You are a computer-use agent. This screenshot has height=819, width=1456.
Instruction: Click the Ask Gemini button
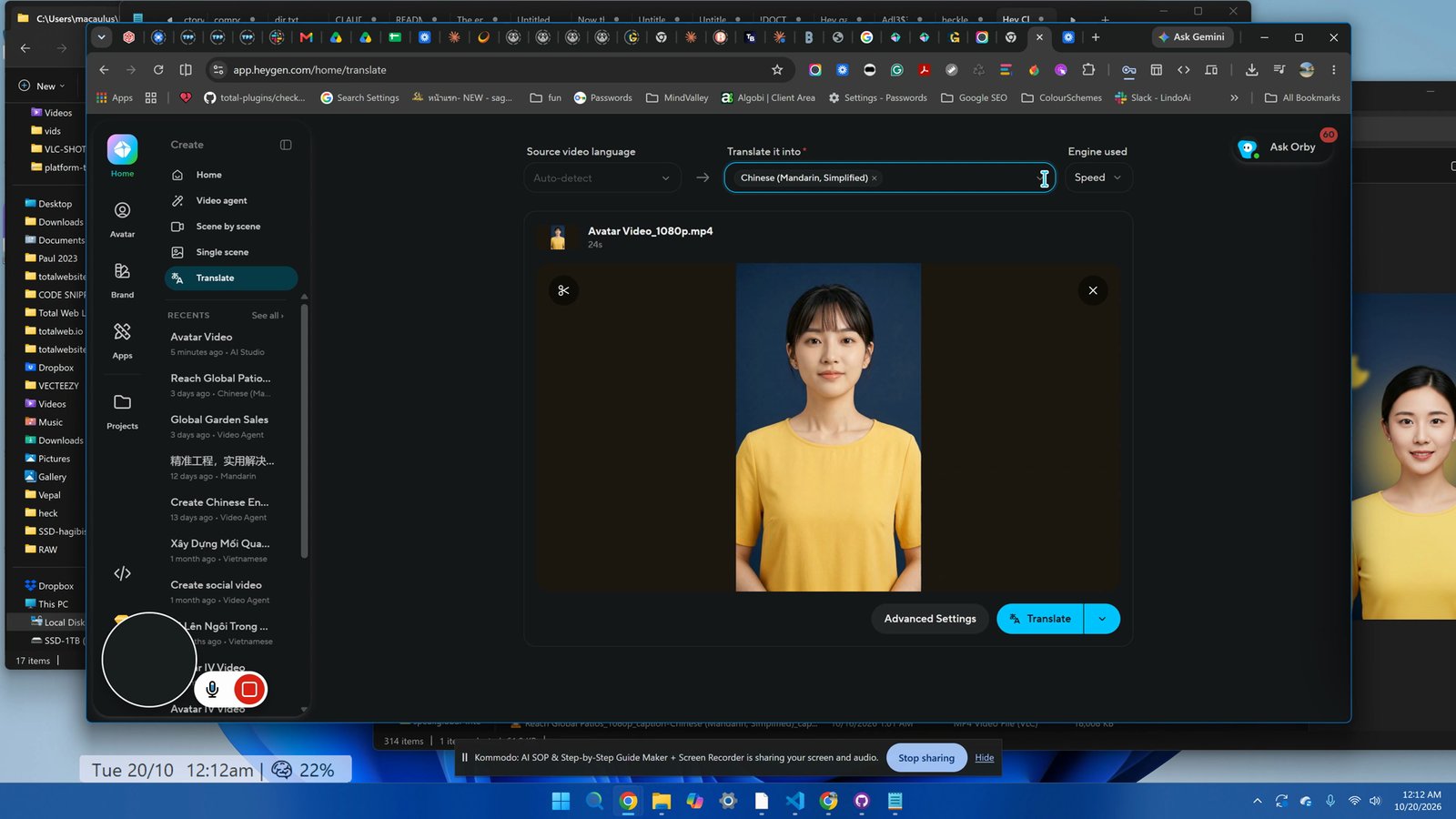pyautogui.click(x=1192, y=37)
